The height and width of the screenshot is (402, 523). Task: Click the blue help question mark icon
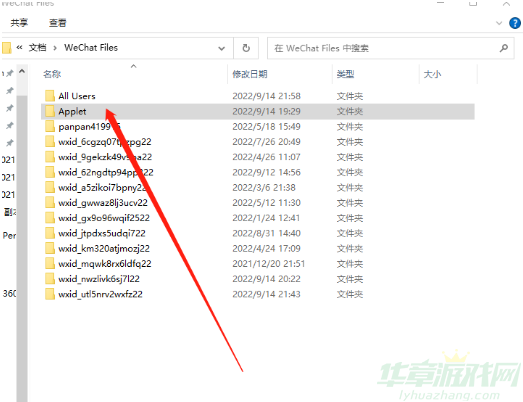pos(515,23)
